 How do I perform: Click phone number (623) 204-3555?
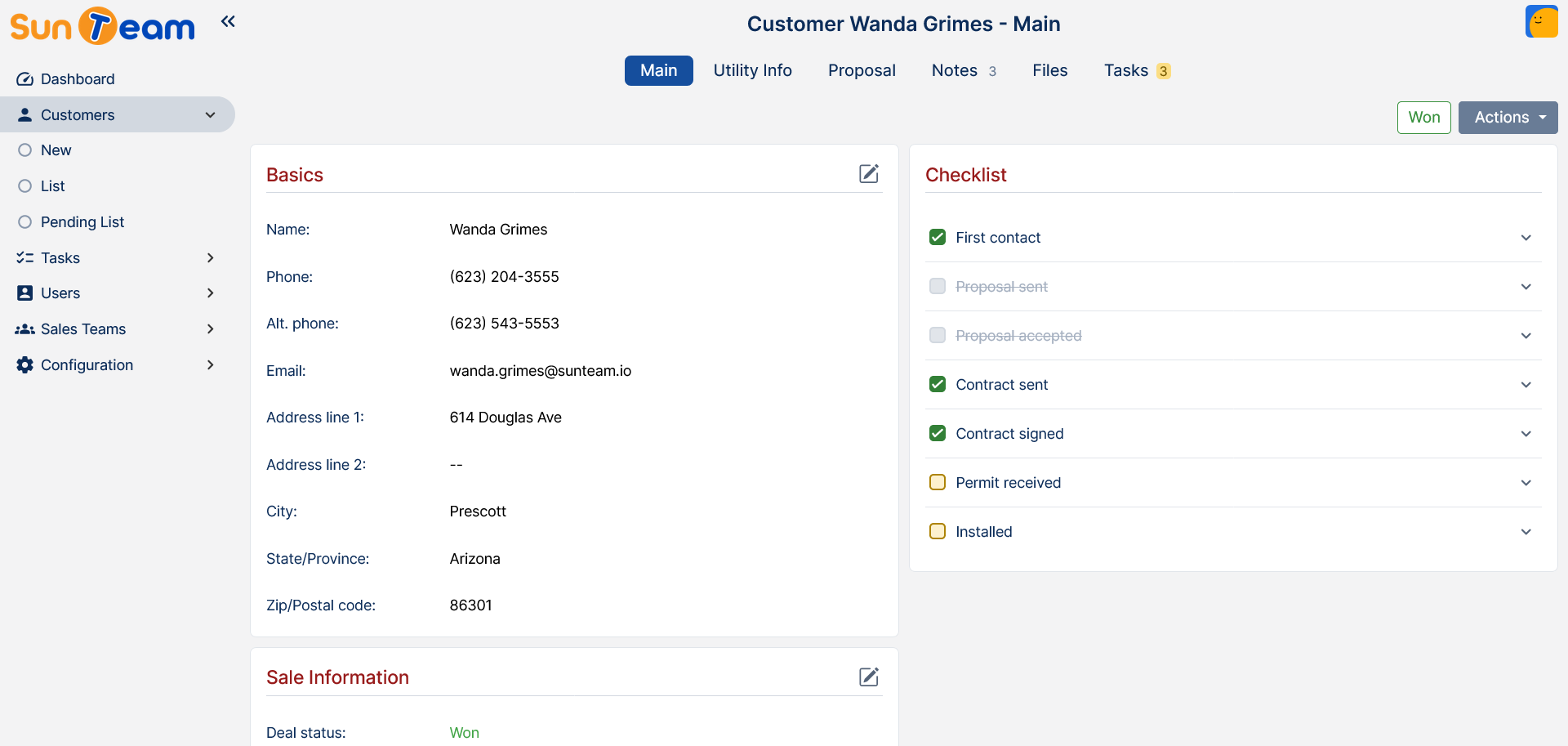504,277
